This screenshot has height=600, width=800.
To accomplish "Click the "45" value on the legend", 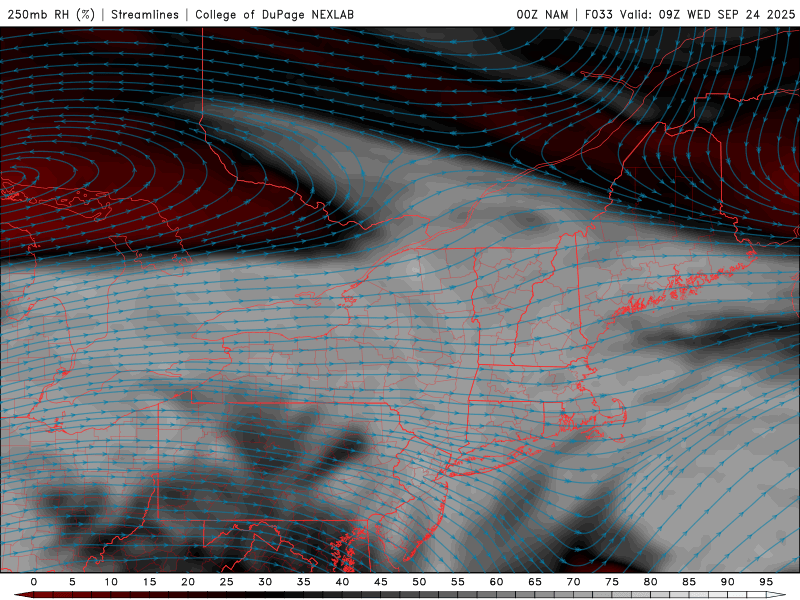I will [x=381, y=582].
